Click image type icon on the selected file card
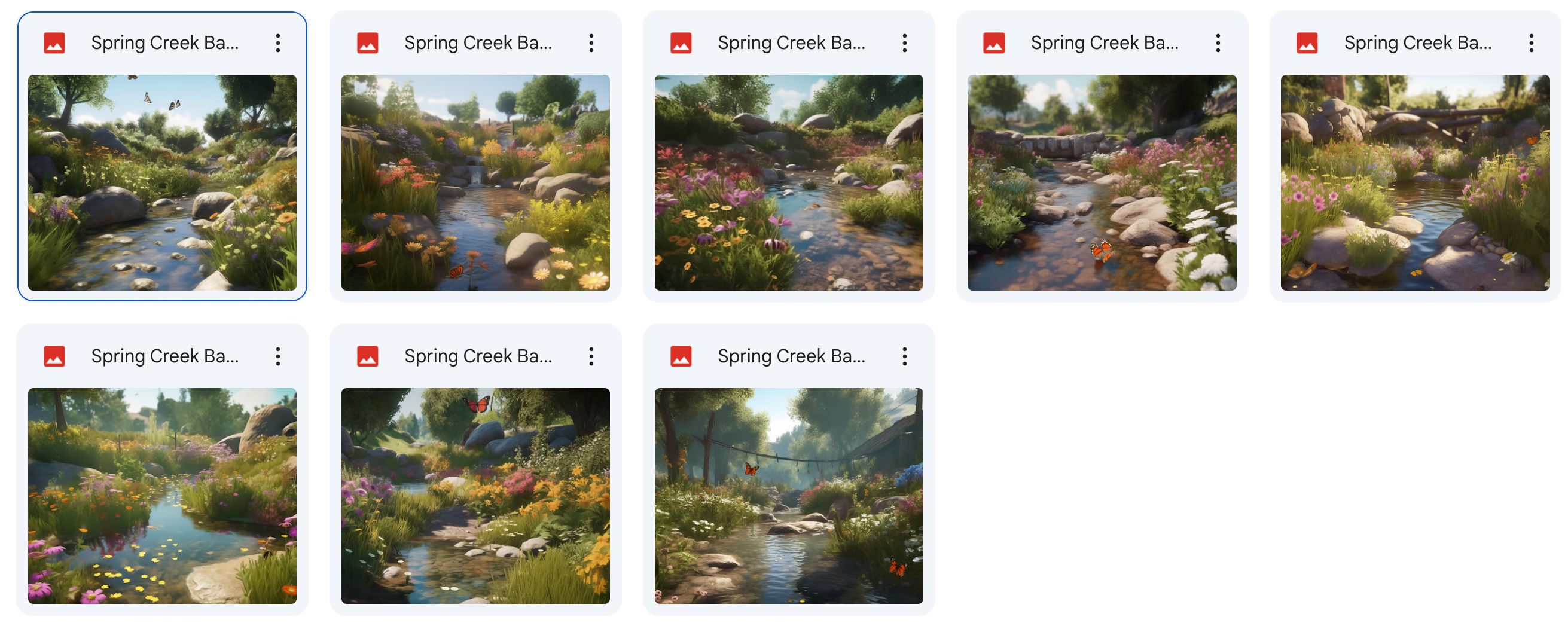This screenshot has width=1568, height=635. (x=54, y=43)
